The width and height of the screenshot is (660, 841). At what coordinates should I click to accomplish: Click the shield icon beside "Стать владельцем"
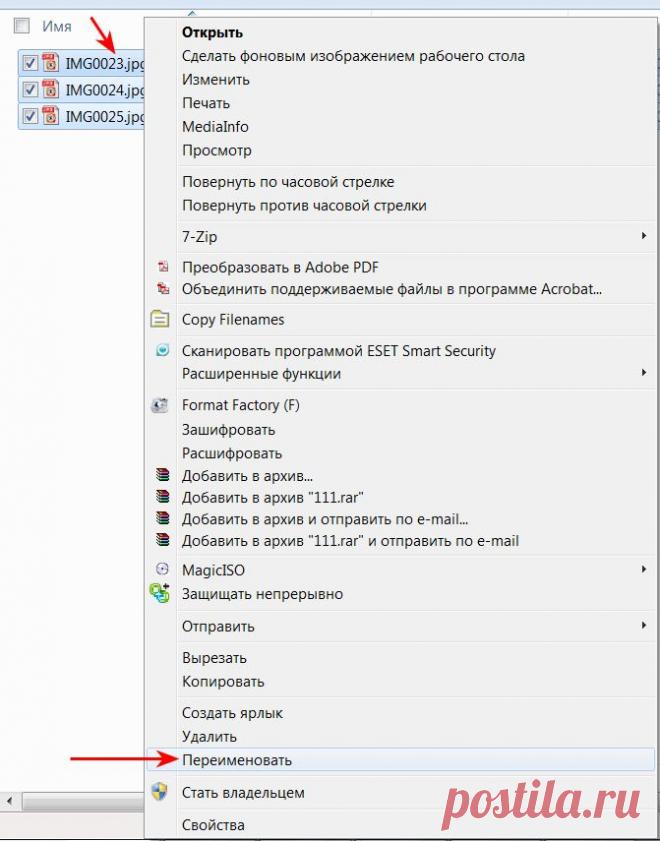point(160,792)
